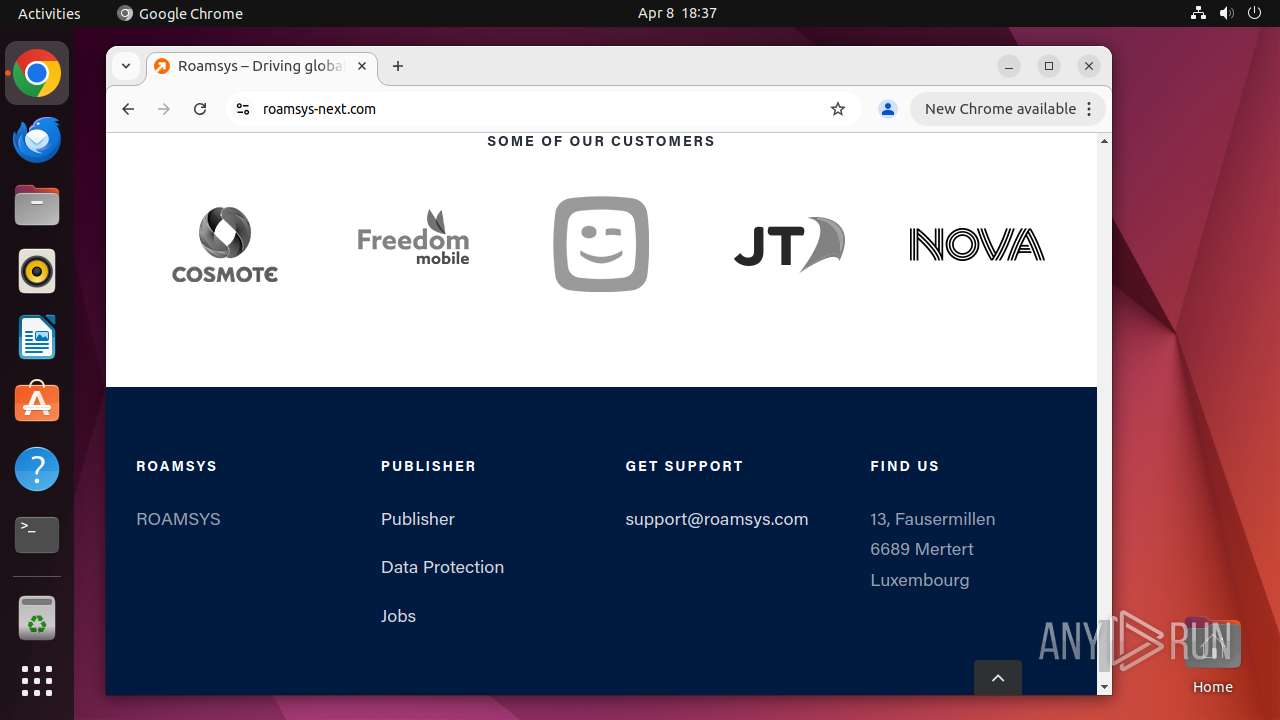Click the '13, Fausermillen' address line
1280x720 pixels.
point(933,519)
